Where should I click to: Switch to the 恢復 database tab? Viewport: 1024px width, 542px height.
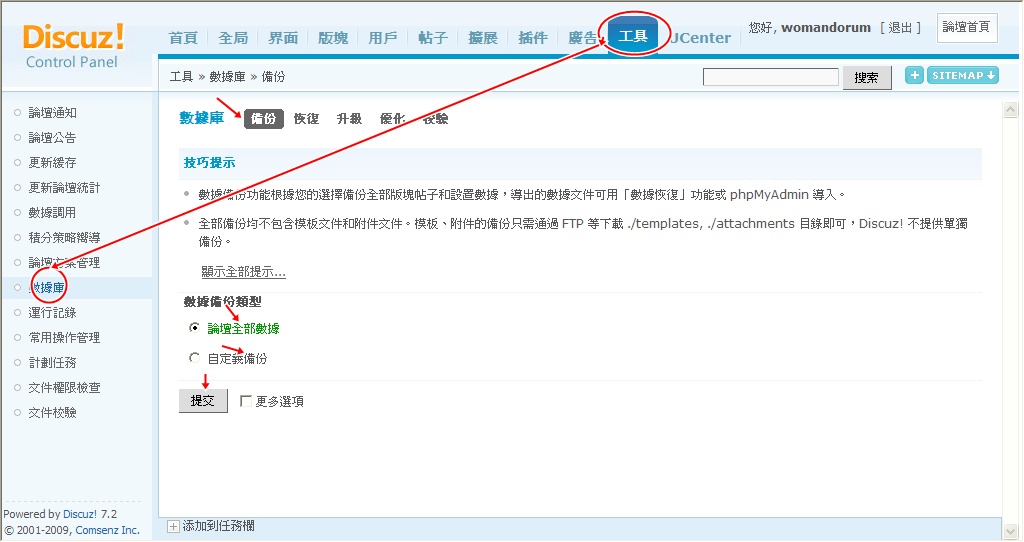(x=306, y=119)
